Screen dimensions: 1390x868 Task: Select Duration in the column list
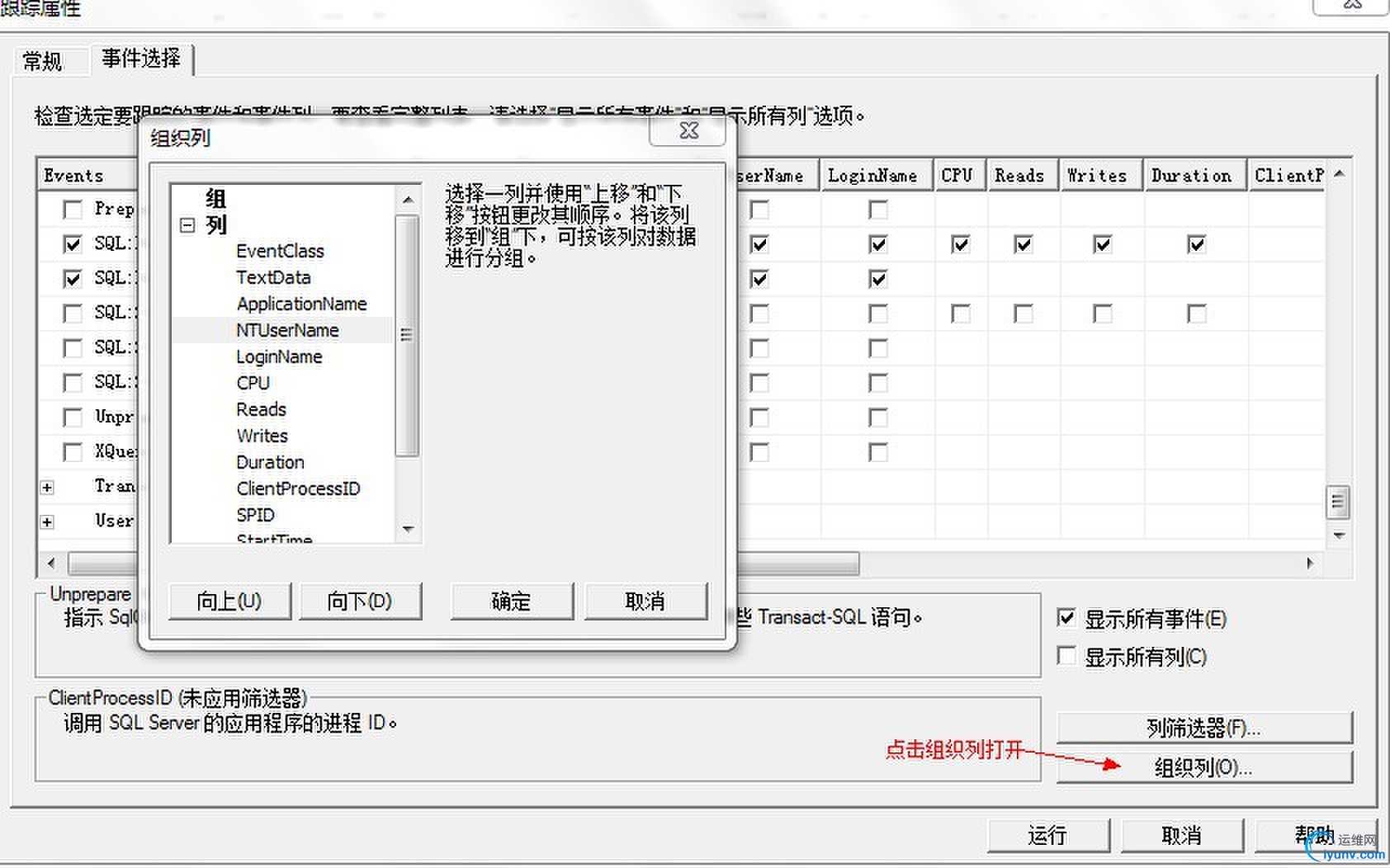270,462
